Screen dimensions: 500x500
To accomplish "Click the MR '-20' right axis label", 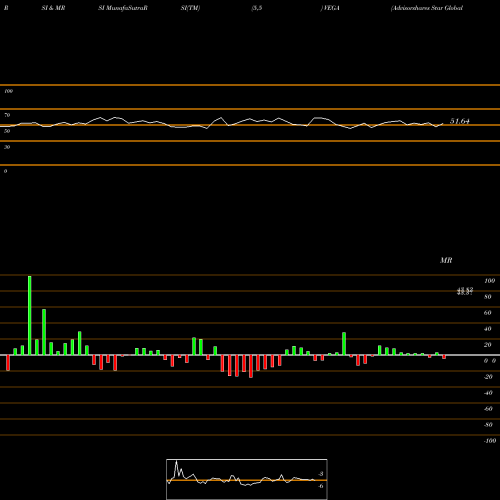I will coord(488,377).
